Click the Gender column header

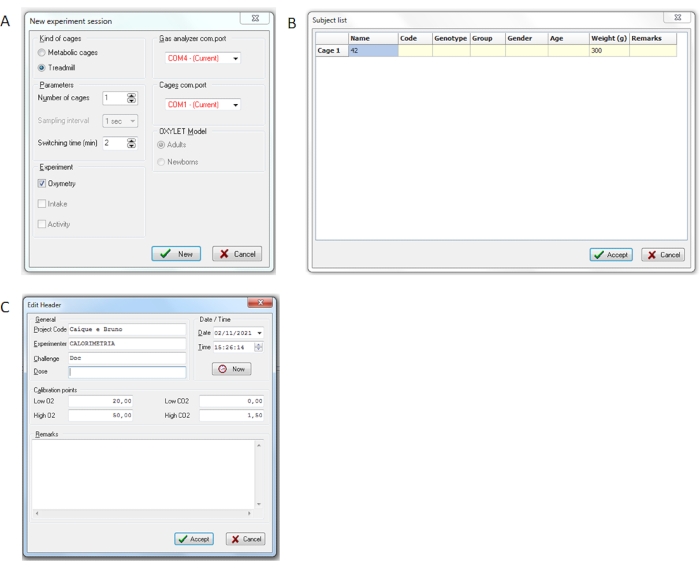coord(526,38)
